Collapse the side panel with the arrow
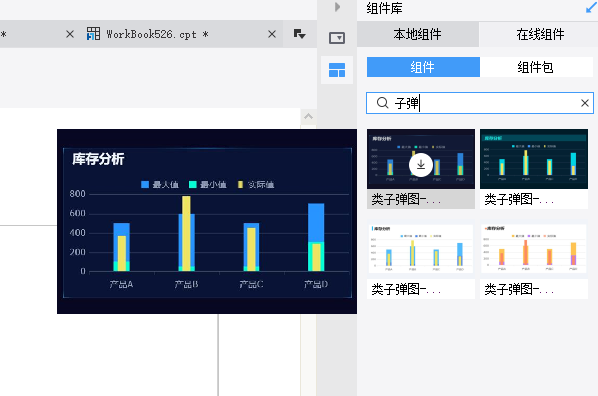This screenshot has height=396, width=598. pyautogui.click(x=337, y=7)
